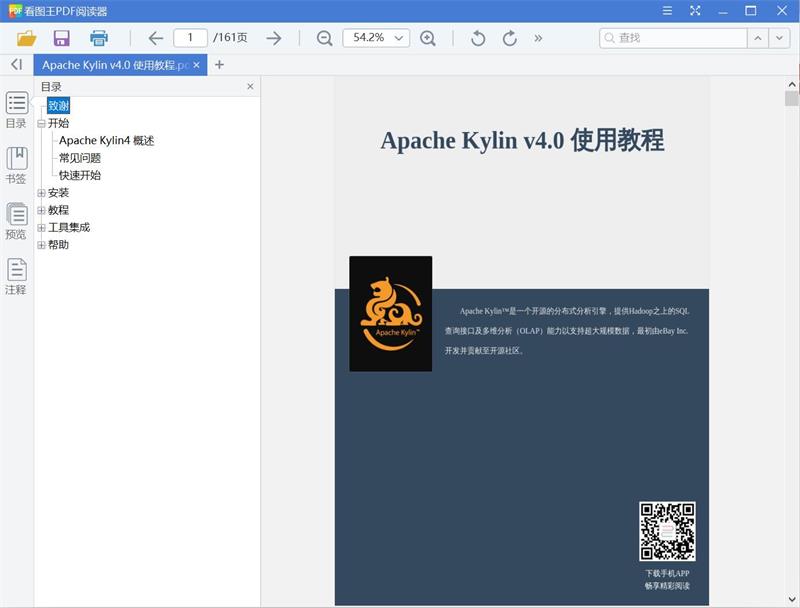Show more toolbar tools chevron

(538, 38)
